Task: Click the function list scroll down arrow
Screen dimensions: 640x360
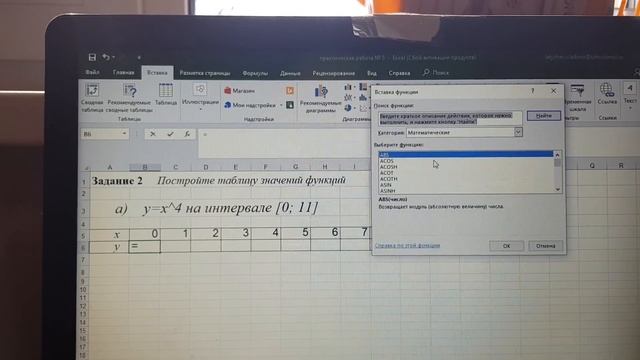Action: (557, 189)
